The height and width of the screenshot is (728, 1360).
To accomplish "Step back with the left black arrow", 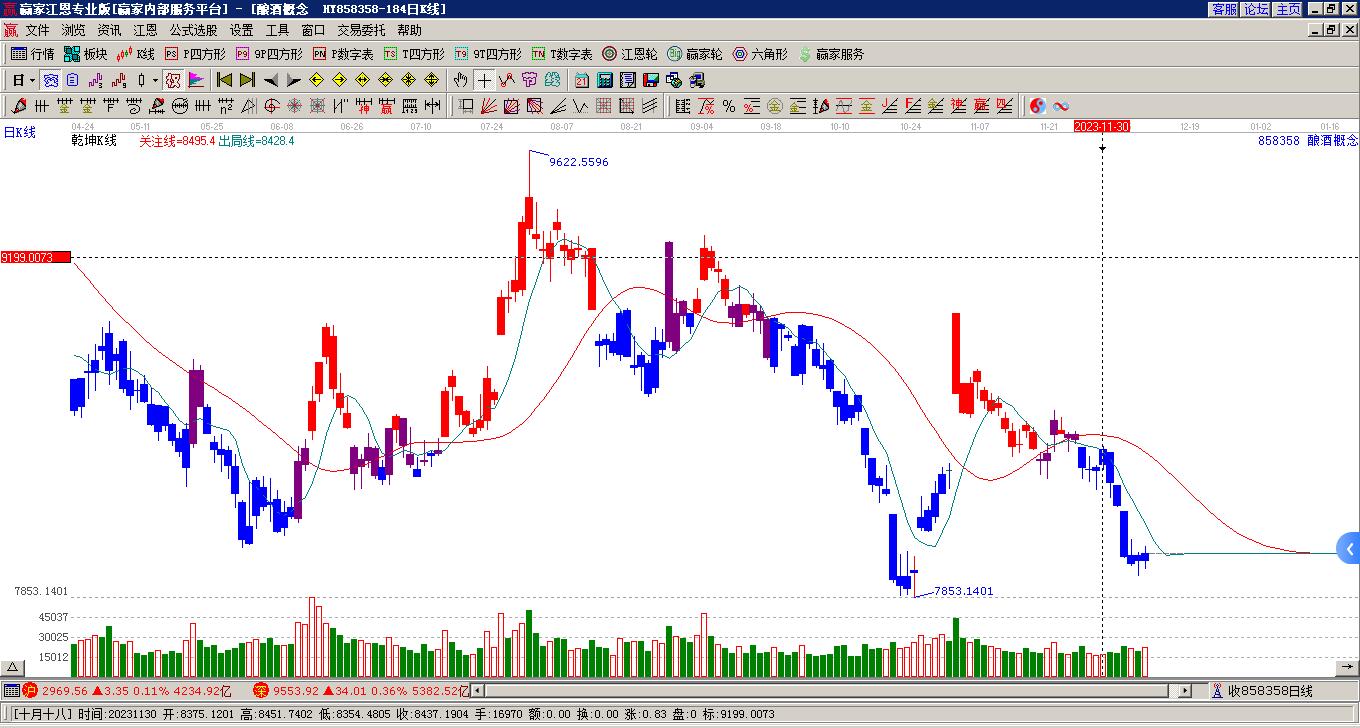I will click(x=271, y=80).
